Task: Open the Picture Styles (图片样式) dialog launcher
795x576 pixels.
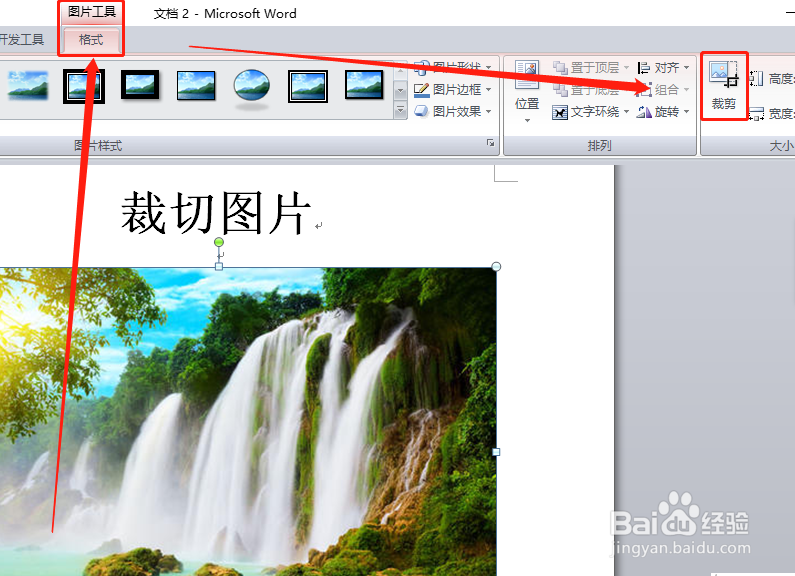Action: click(490, 143)
